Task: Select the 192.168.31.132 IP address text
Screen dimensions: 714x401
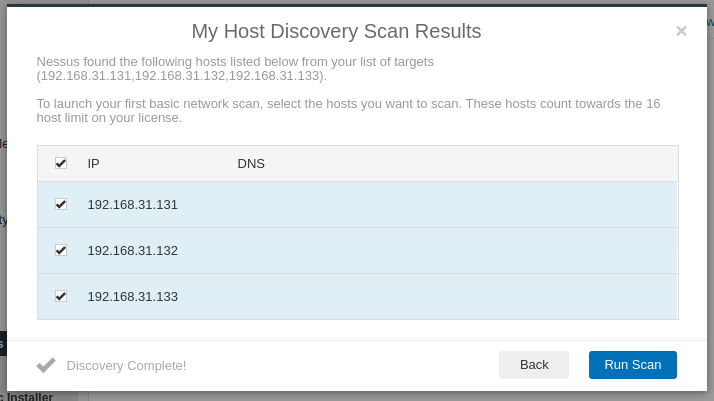Action: click(x=133, y=251)
